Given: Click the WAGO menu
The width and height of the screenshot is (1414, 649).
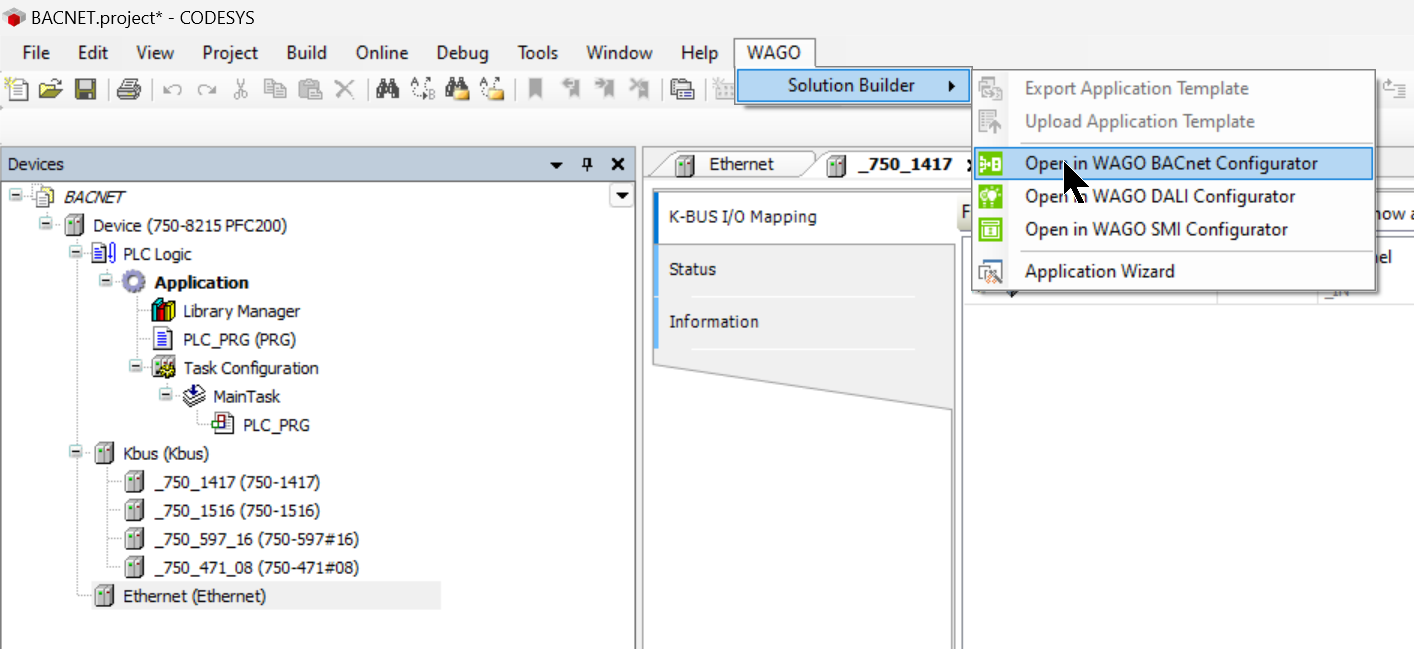Looking at the screenshot, I should click(774, 53).
